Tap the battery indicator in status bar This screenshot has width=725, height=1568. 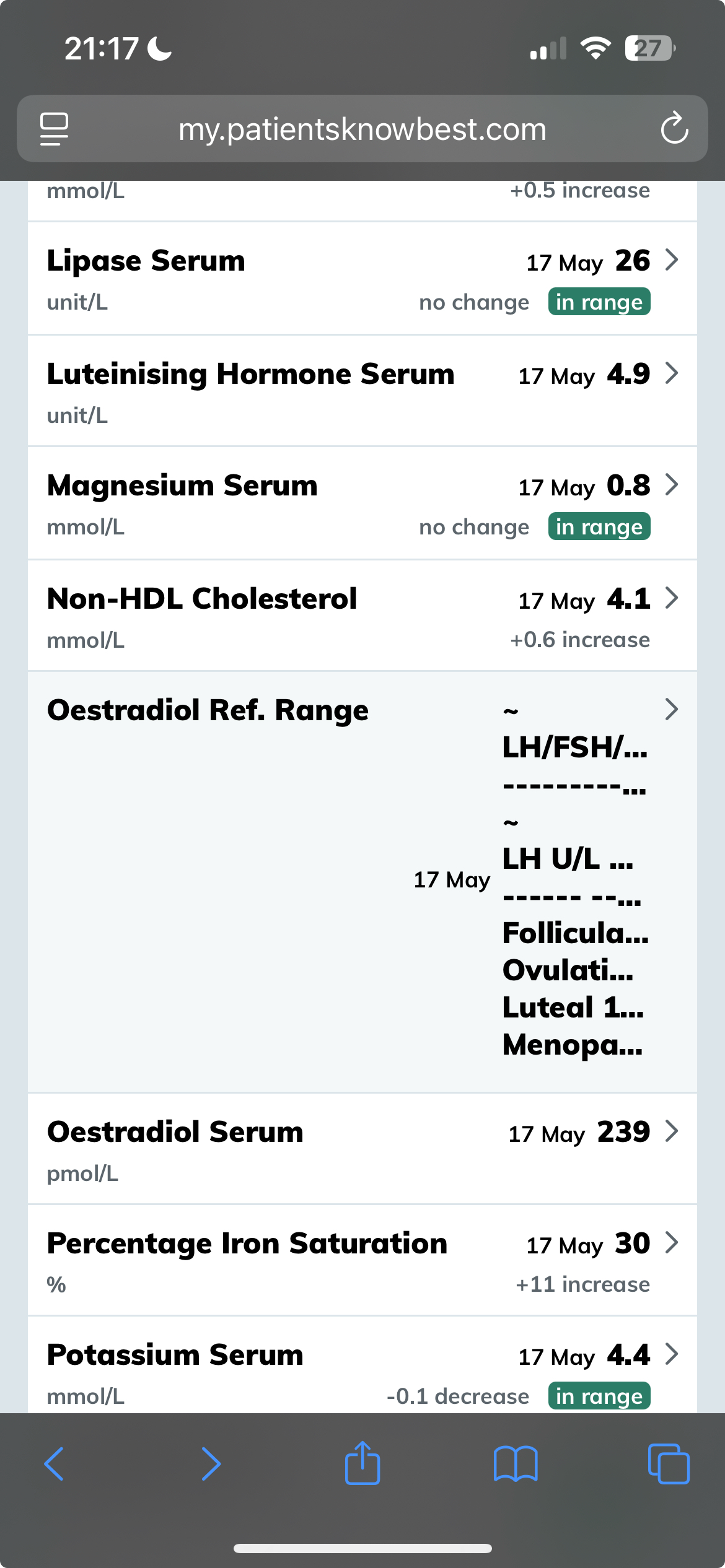tap(649, 48)
